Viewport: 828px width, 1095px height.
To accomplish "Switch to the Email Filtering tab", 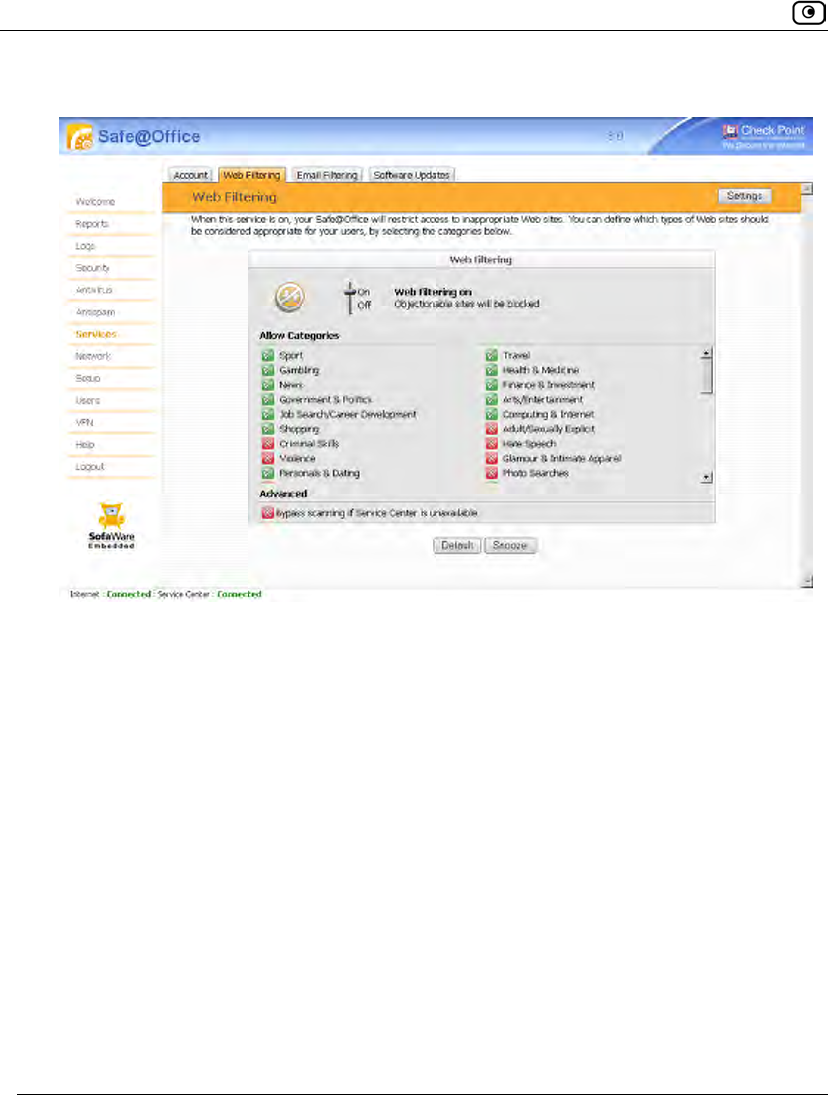I will tap(327, 175).
